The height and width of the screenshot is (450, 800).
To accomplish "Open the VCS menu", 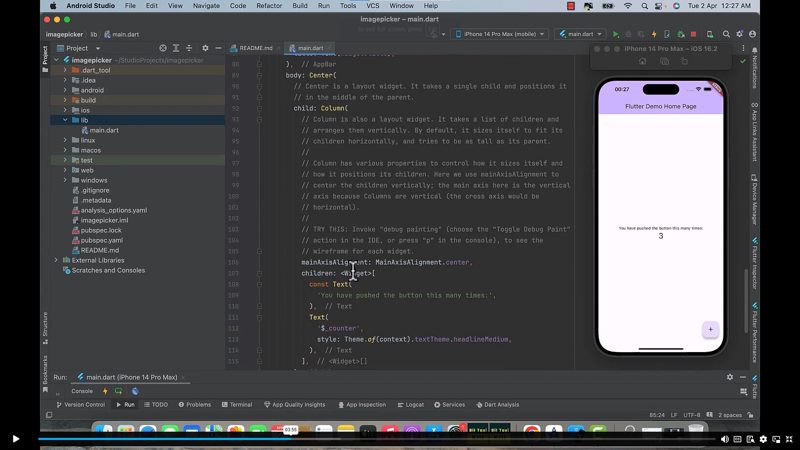I will point(372,6).
